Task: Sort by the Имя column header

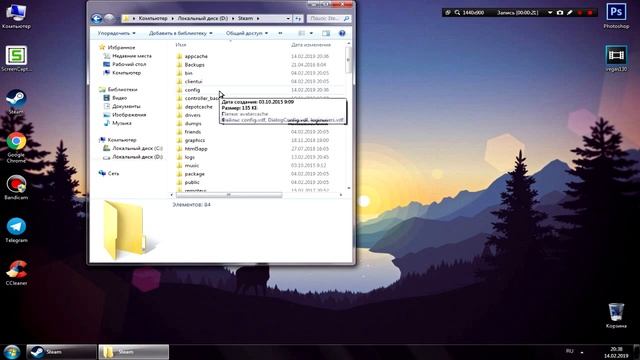Action: coord(181,44)
